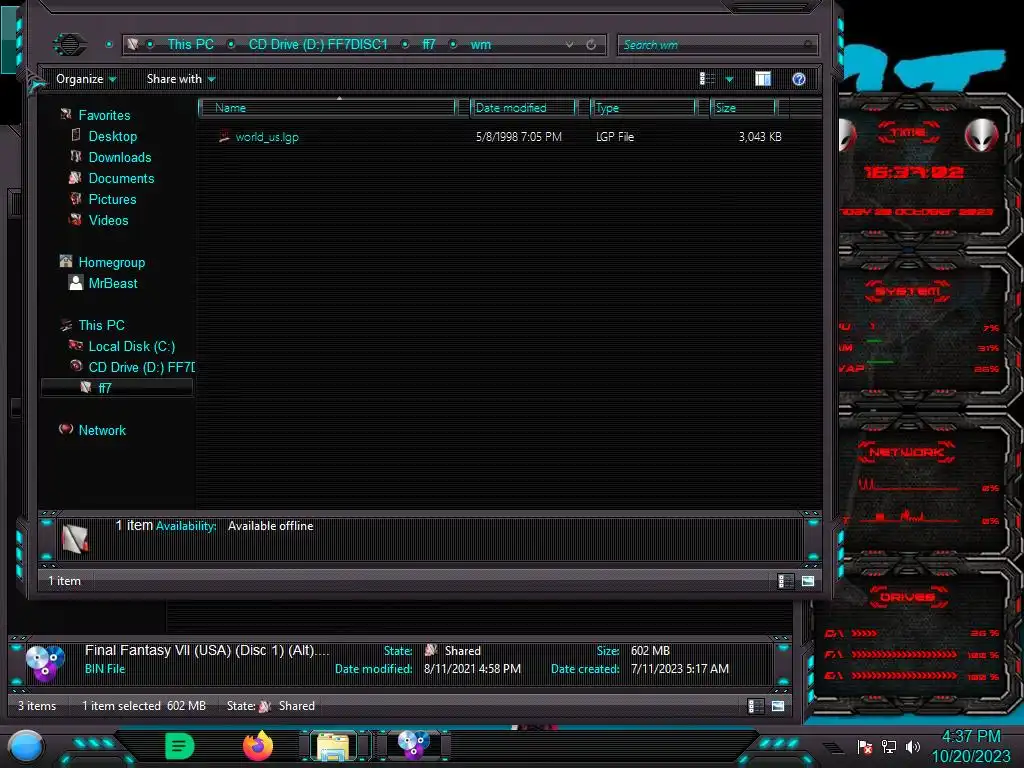Click the world_us.lgp file icon
Image resolution: width=1024 pixels, height=768 pixels.
[224, 136]
